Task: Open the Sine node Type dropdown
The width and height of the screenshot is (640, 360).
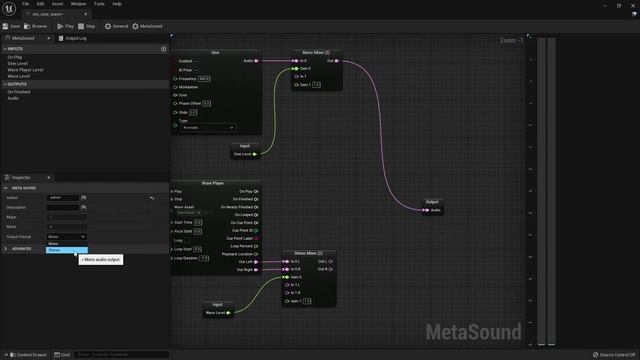Action: point(208,128)
